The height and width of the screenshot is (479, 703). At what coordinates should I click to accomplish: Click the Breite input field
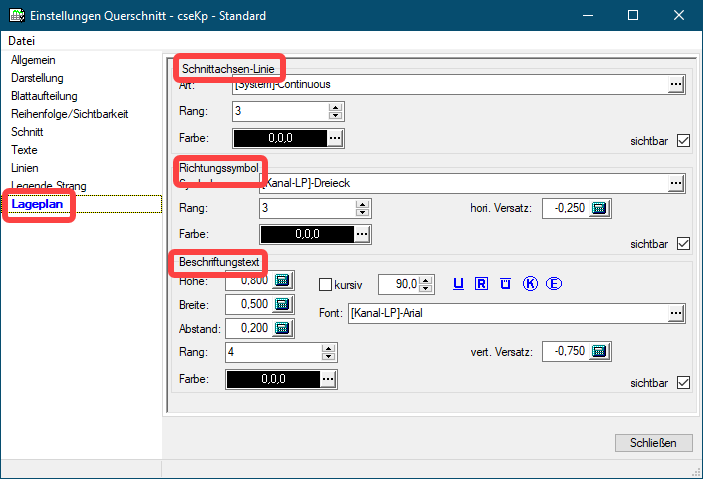point(249,304)
